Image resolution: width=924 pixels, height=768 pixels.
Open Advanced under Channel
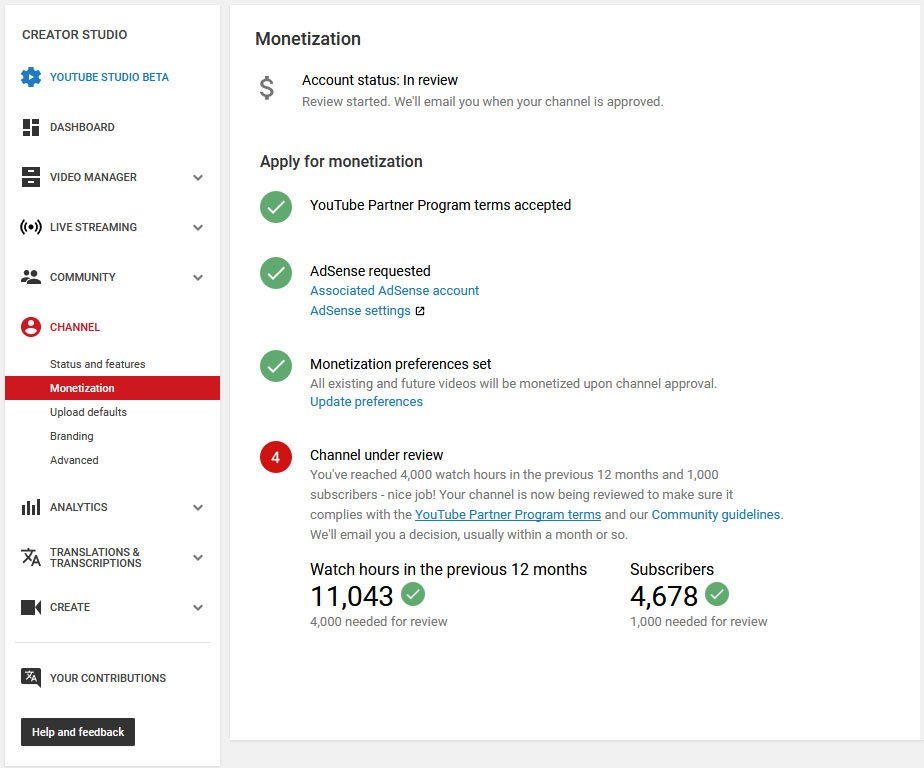pyautogui.click(x=74, y=460)
